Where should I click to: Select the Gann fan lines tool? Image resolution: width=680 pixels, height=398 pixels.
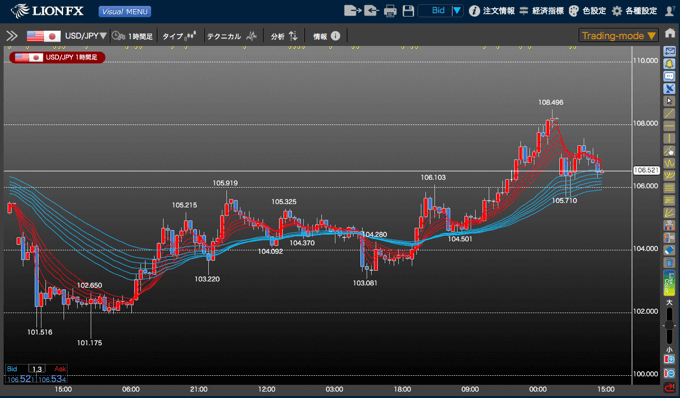point(669,213)
